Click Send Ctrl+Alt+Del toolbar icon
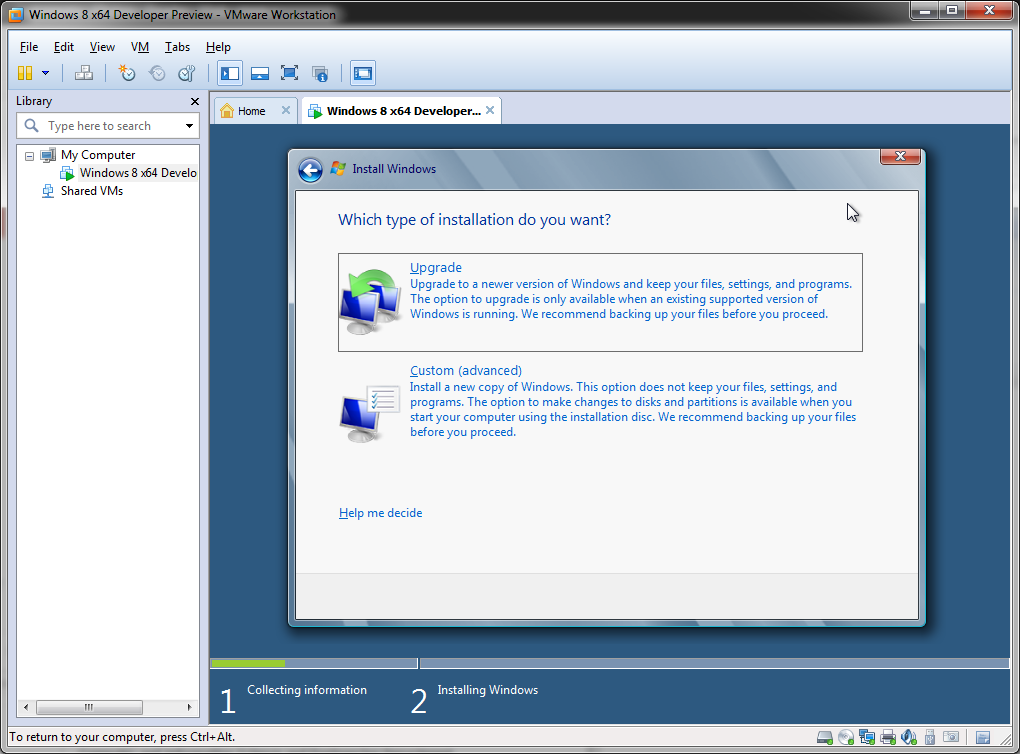The height and width of the screenshot is (754, 1020). (84, 73)
